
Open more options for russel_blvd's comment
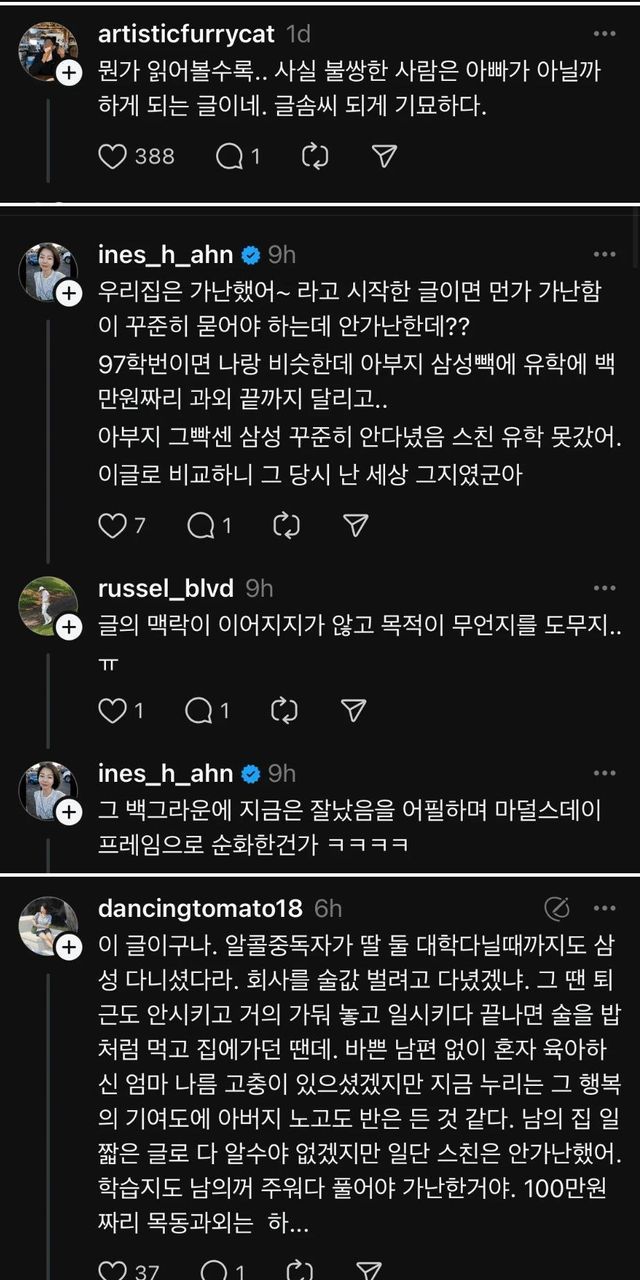(604, 589)
